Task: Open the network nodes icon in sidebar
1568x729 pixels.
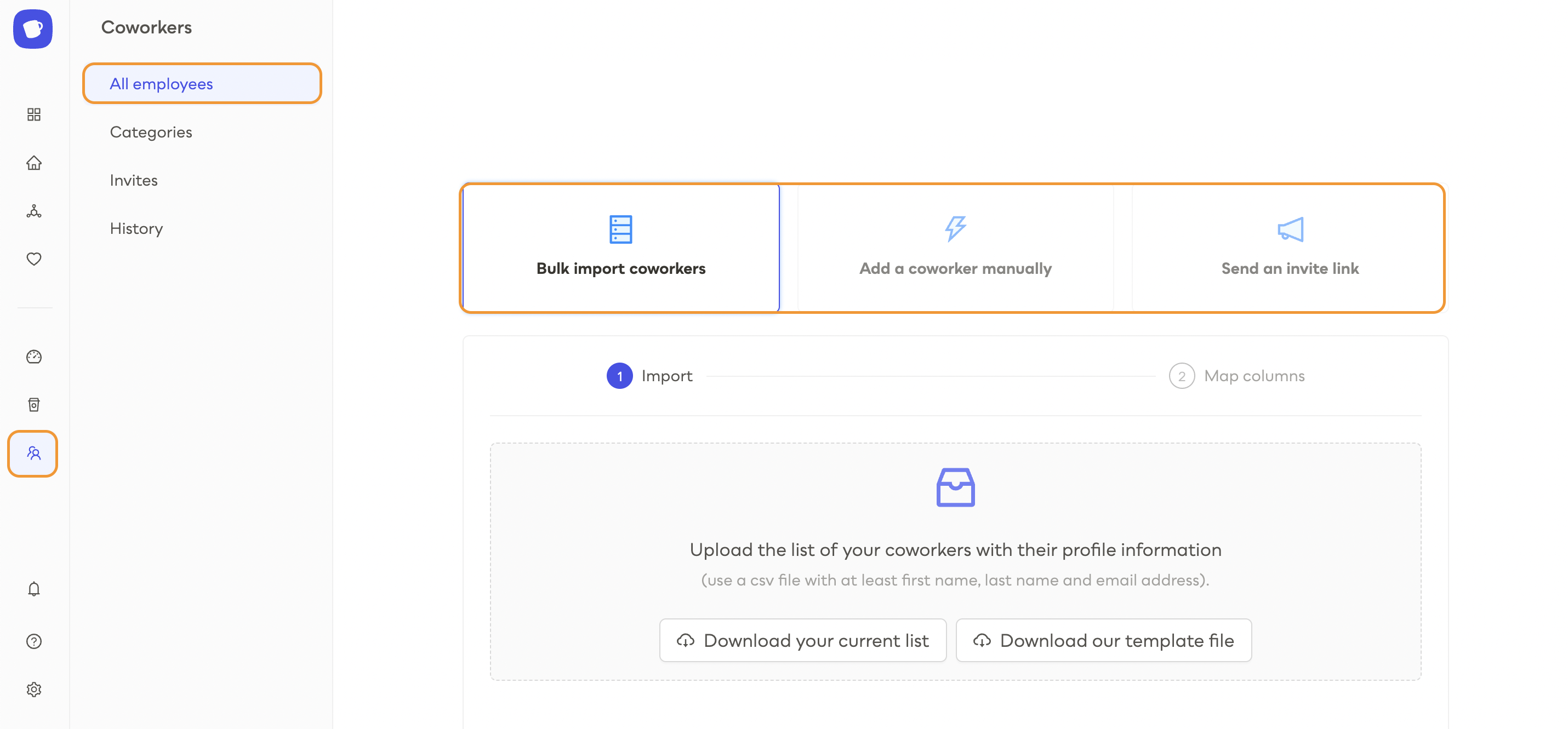Action: click(34, 211)
